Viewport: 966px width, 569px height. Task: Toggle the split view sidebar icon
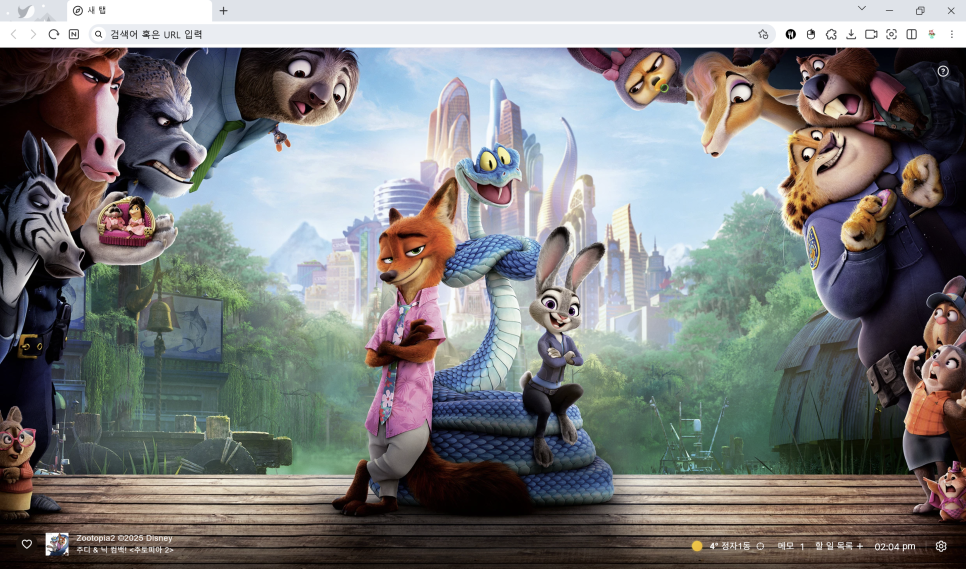pos(911,34)
